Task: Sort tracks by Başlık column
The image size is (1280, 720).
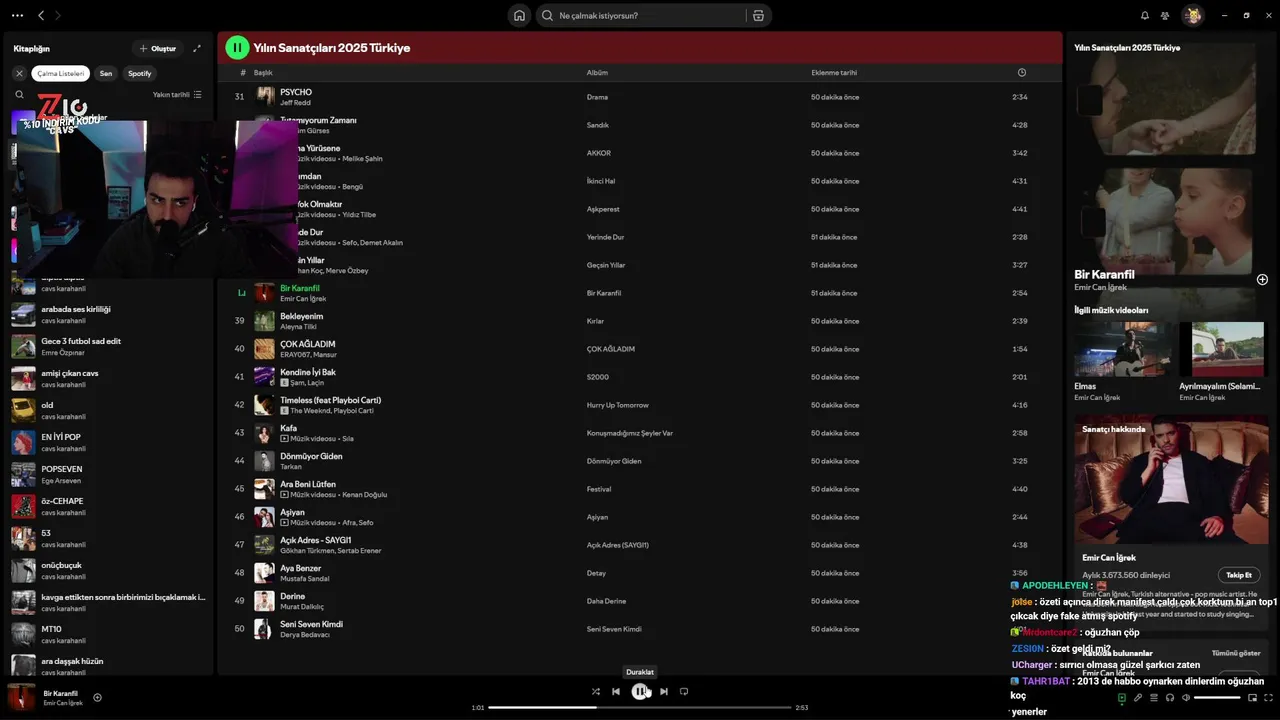Action: pyautogui.click(x=263, y=73)
